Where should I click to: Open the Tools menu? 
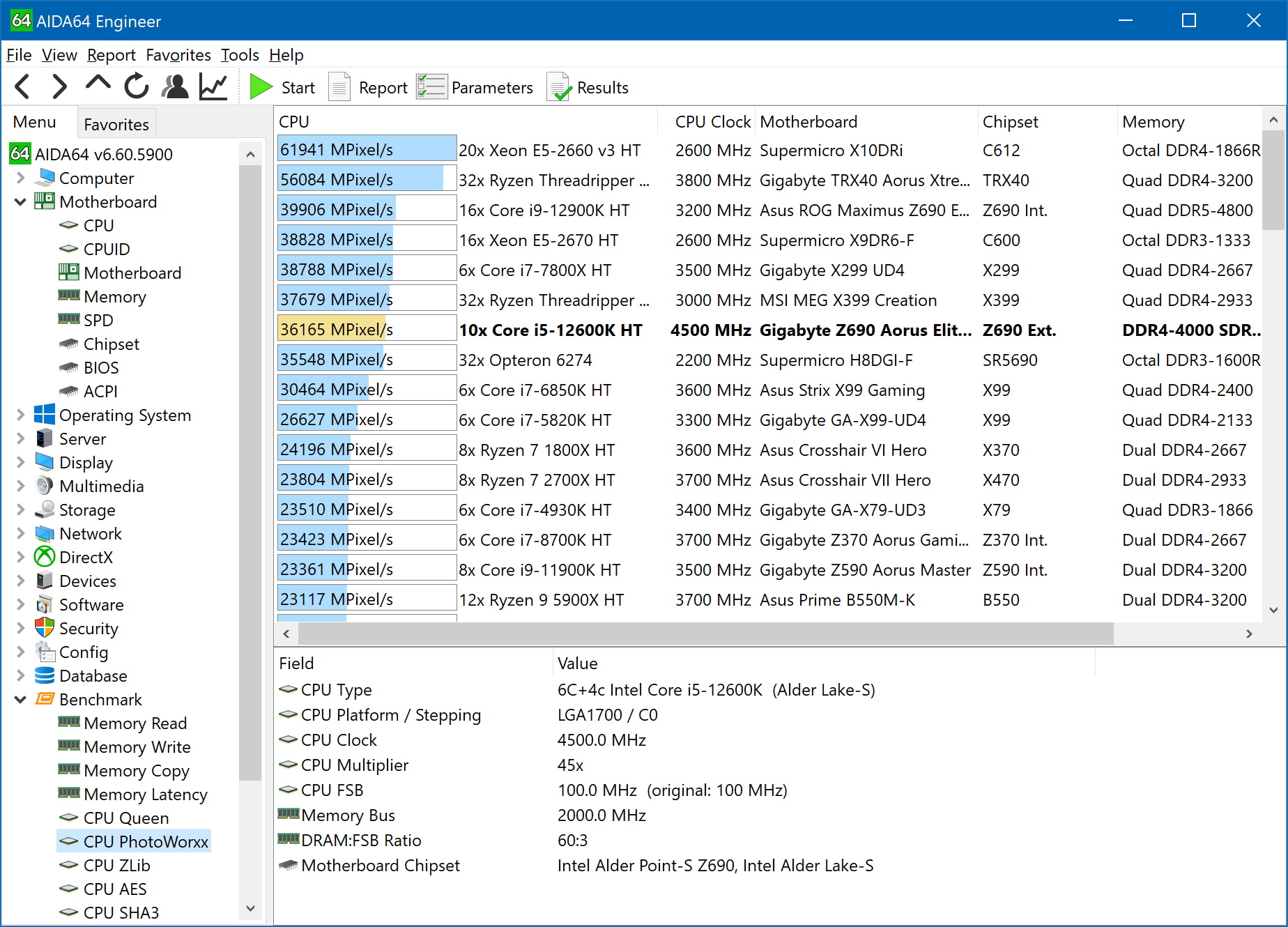[239, 55]
